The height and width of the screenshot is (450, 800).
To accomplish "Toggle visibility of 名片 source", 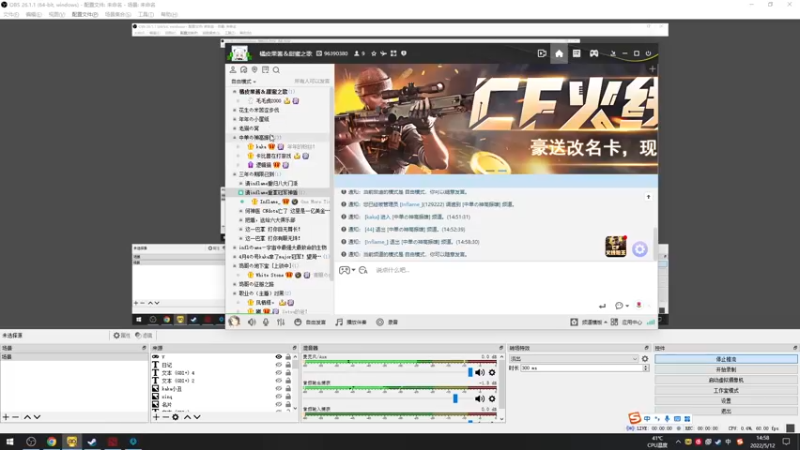I will pyautogui.click(x=279, y=404).
